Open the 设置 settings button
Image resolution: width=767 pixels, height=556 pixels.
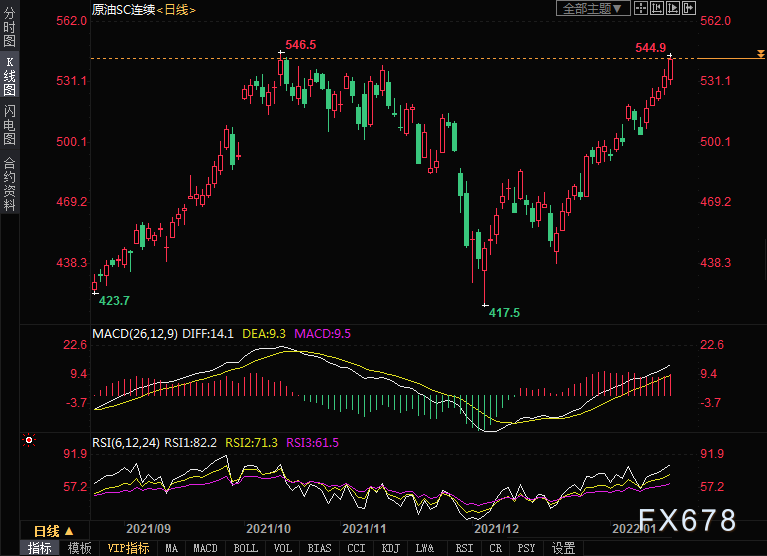click(x=564, y=548)
